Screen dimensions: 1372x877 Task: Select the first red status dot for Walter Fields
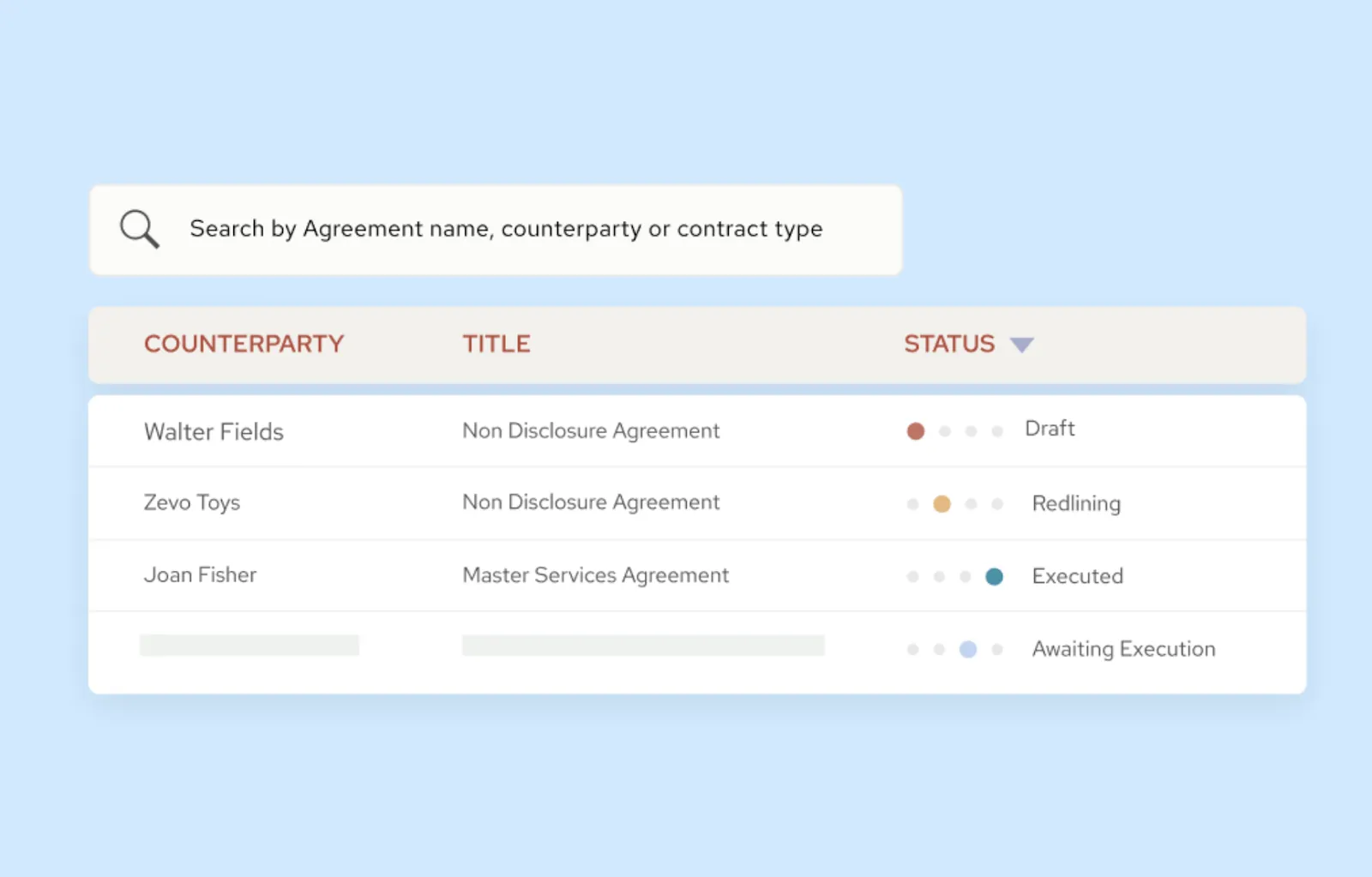pos(916,431)
